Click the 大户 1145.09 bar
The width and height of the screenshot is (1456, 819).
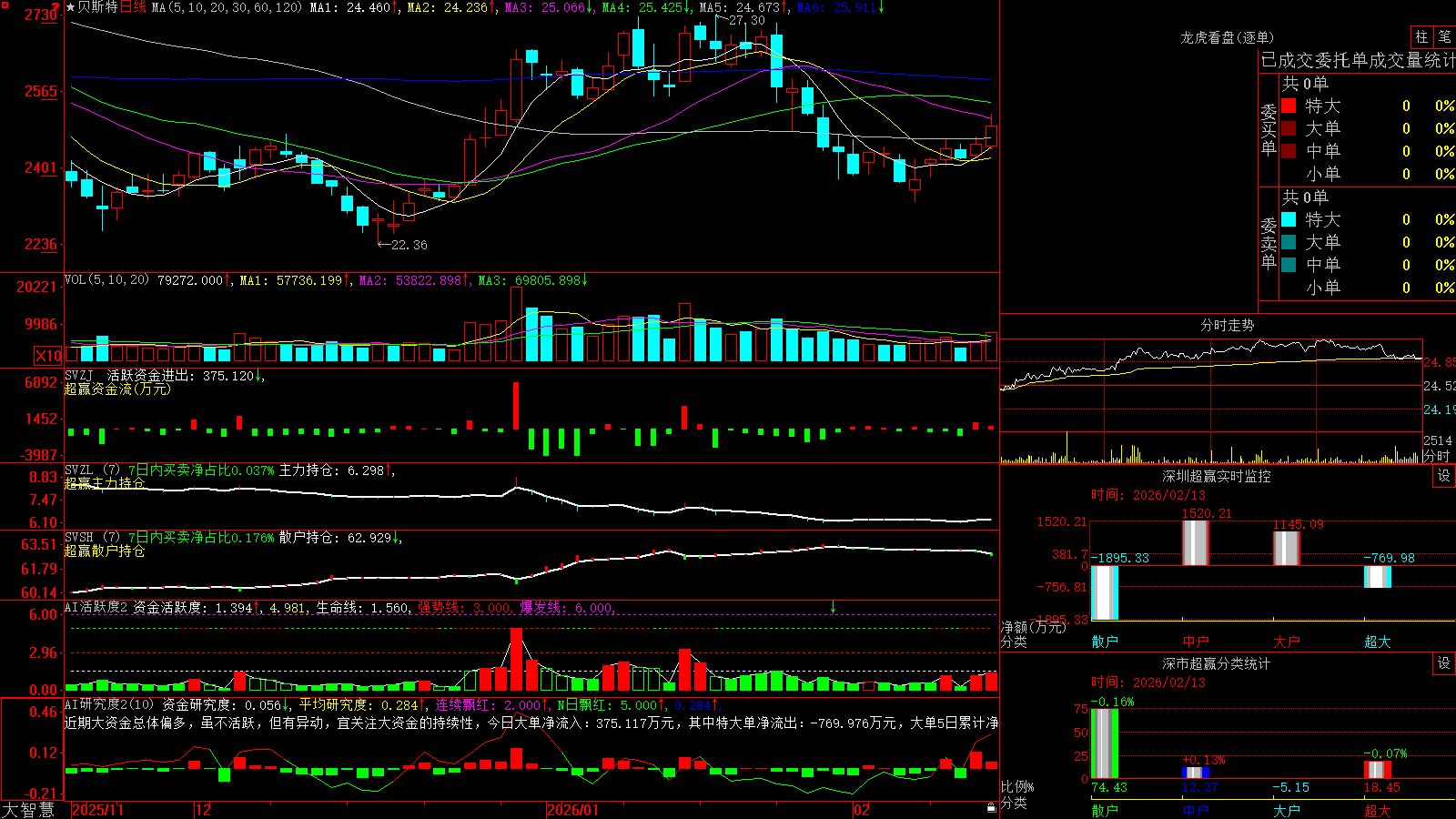tap(1287, 548)
